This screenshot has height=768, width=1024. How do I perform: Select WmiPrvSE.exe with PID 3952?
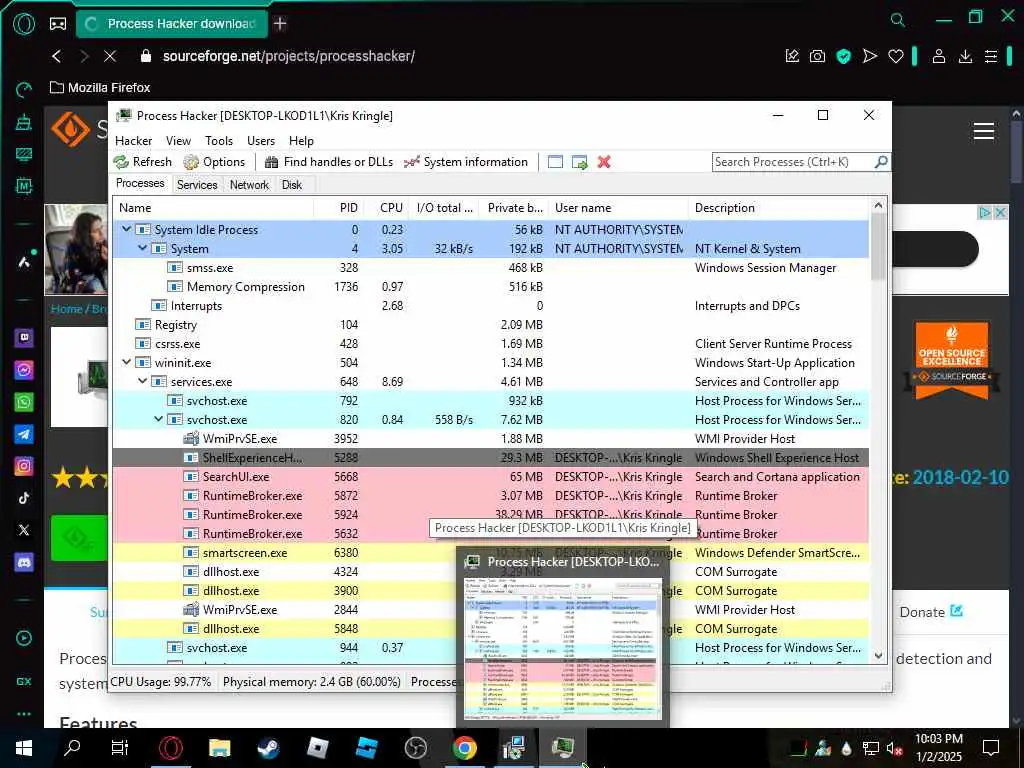pyautogui.click(x=490, y=439)
